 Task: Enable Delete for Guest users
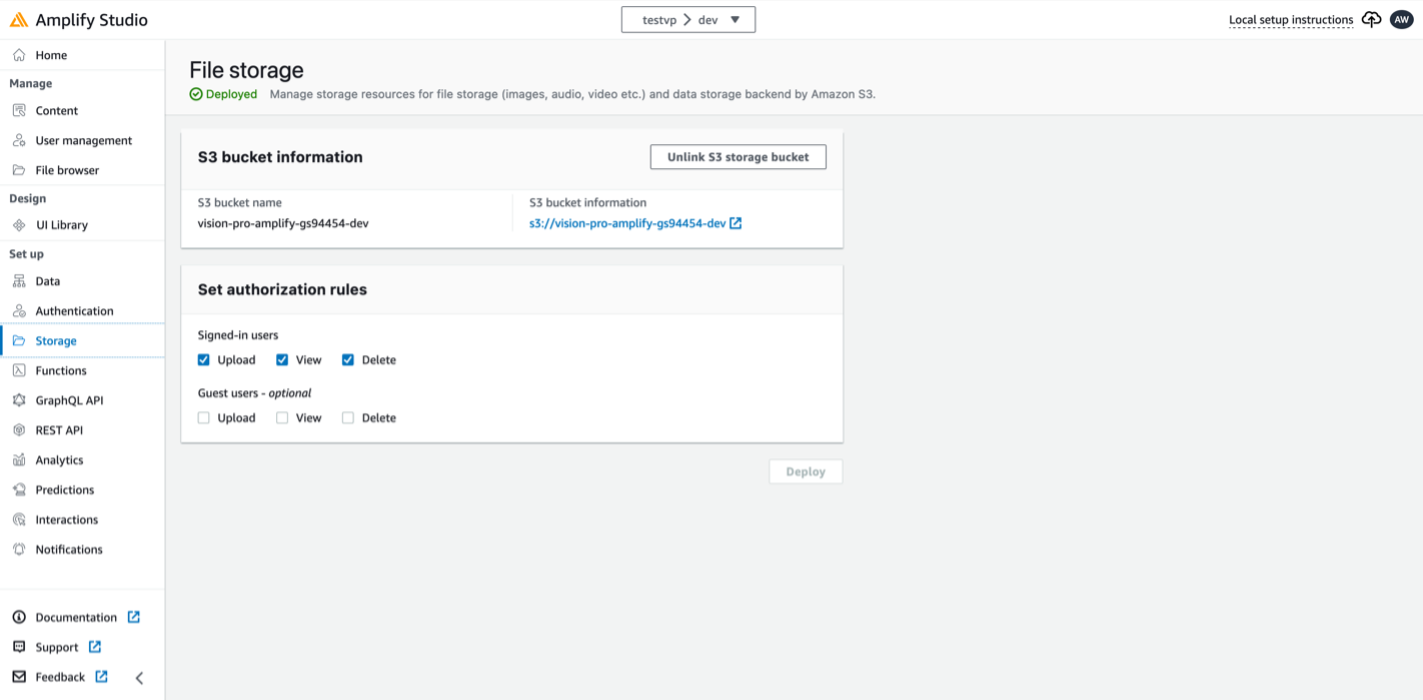point(348,418)
